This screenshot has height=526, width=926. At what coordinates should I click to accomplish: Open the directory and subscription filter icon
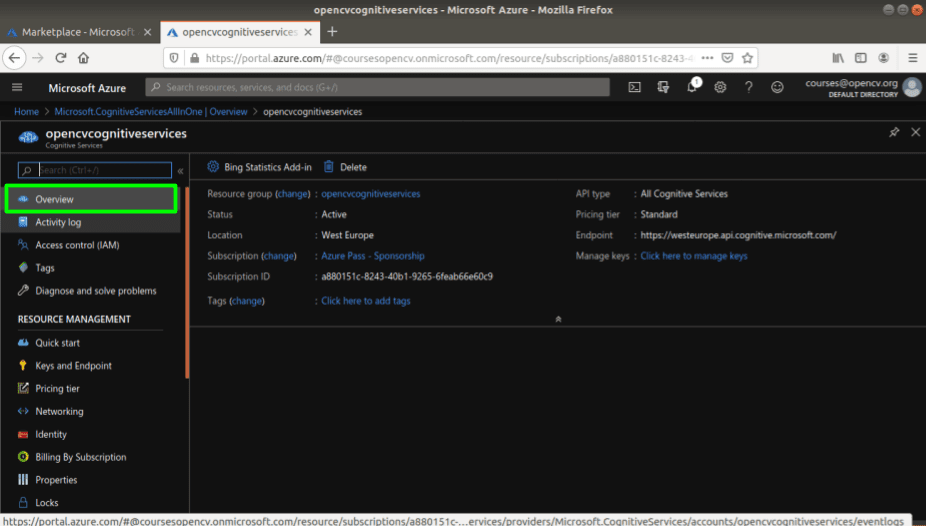[663, 87]
